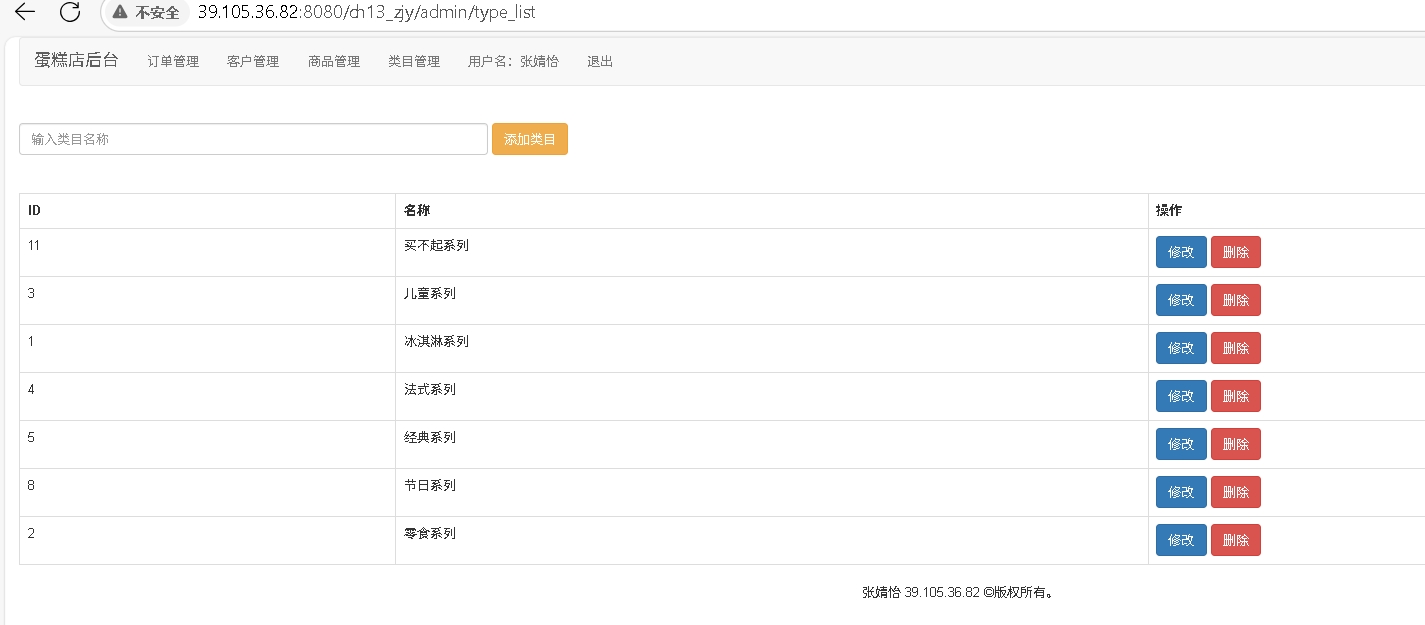Select 类目管理 in the top navigation
The width and height of the screenshot is (1425, 625).
point(414,61)
